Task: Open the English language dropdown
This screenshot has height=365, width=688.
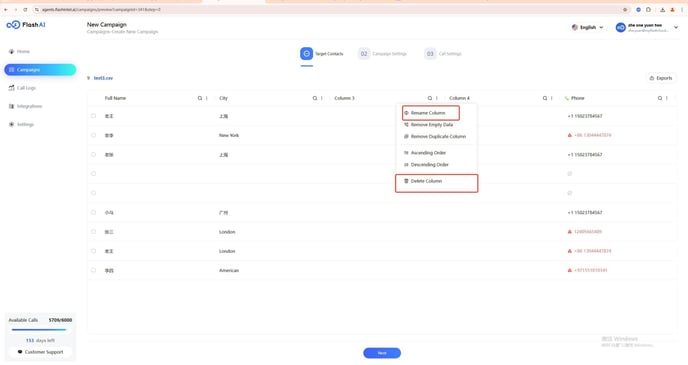Action: 587,27
